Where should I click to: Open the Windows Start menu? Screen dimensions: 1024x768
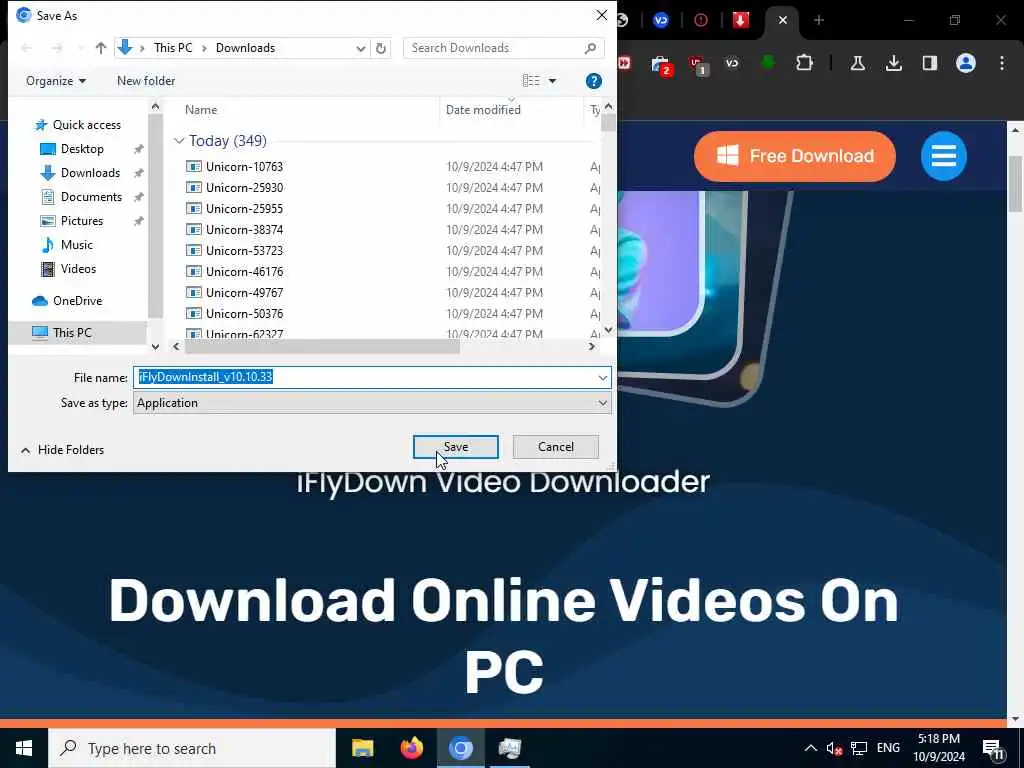click(24, 748)
